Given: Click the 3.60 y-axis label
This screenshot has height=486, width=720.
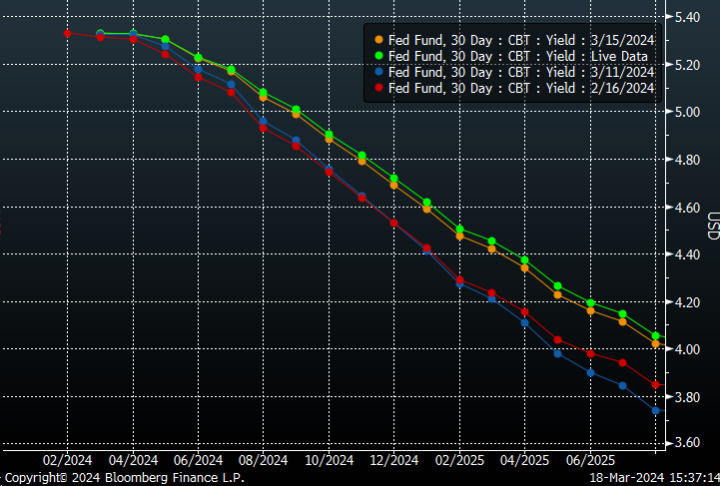Looking at the screenshot, I should coord(687,443).
